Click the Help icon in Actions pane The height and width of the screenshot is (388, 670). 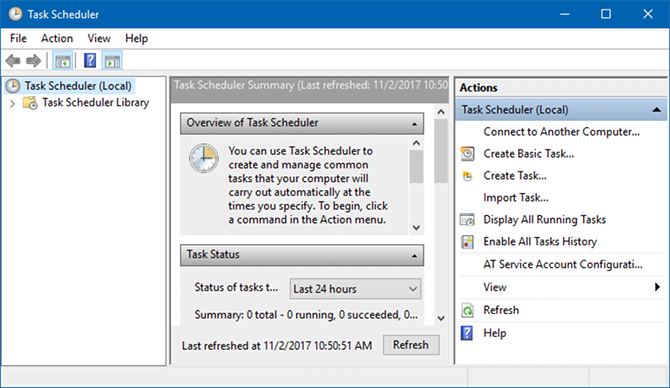click(x=467, y=333)
